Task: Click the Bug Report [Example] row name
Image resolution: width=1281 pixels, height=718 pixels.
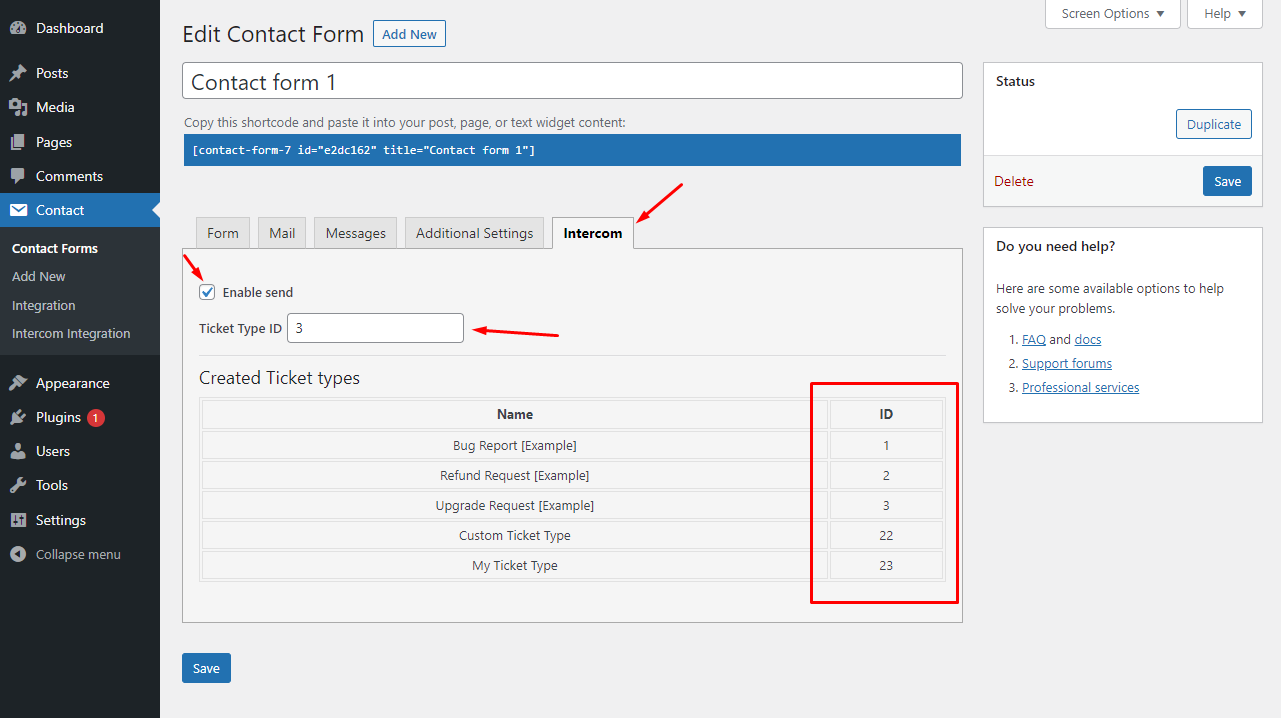Action: click(515, 445)
